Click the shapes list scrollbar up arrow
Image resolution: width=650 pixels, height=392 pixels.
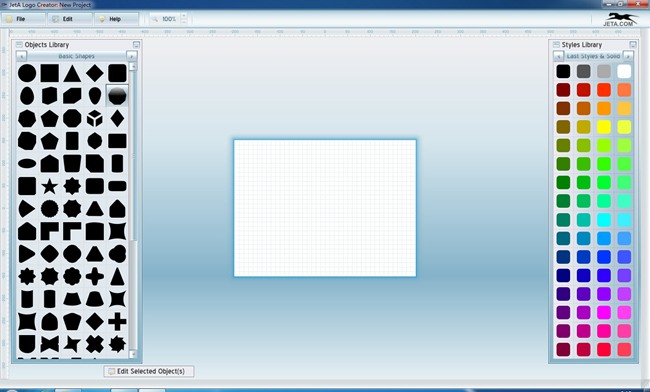click(133, 66)
